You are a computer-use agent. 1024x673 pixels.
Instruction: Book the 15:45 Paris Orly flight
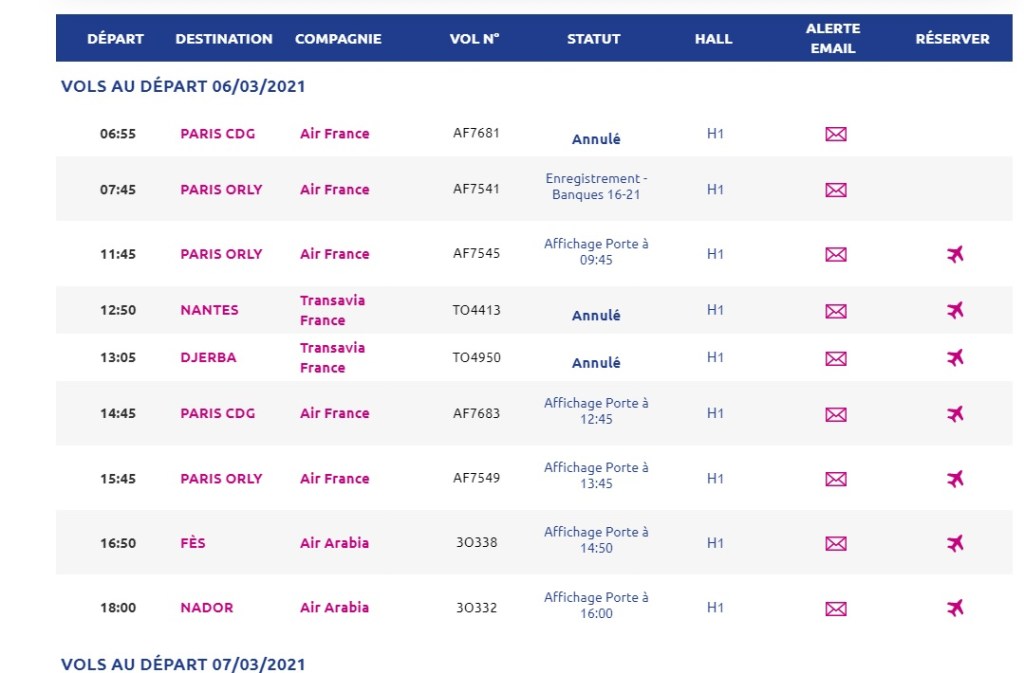955,479
